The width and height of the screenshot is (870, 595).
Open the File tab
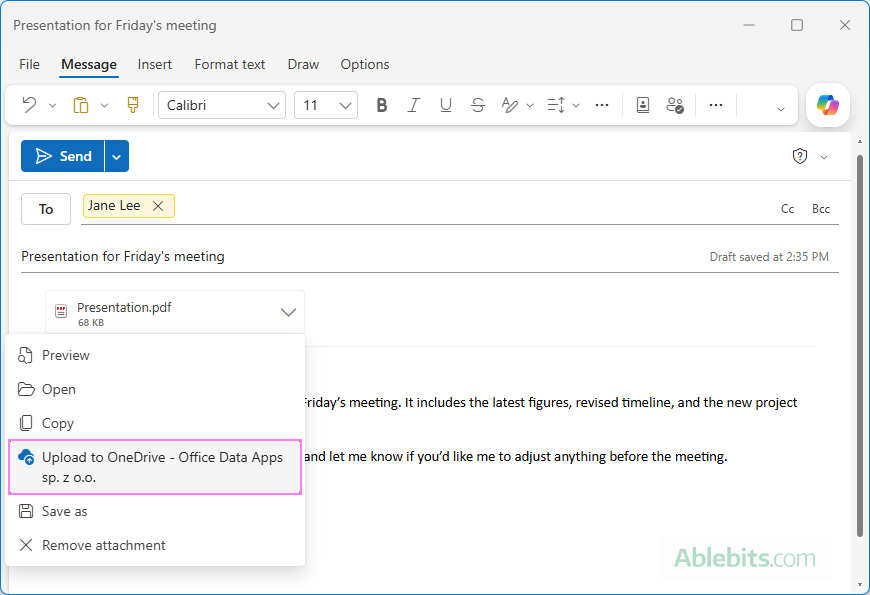tap(29, 64)
